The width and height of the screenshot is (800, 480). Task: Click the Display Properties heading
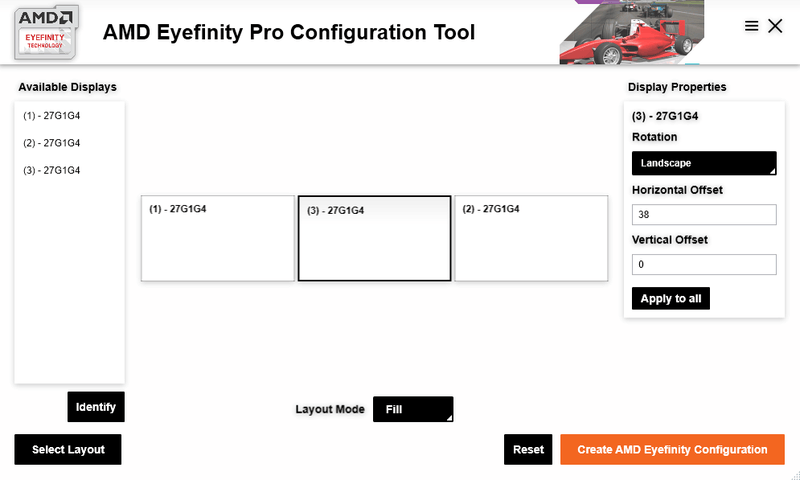[x=677, y=87]
